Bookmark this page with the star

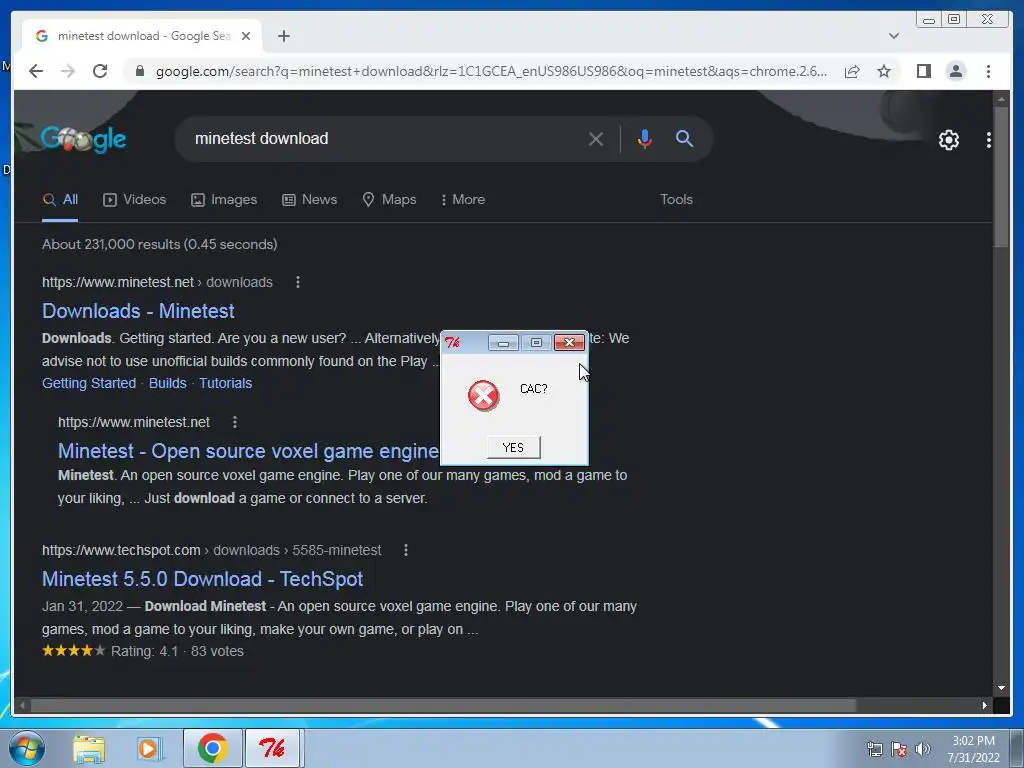(x=884, y=71)
